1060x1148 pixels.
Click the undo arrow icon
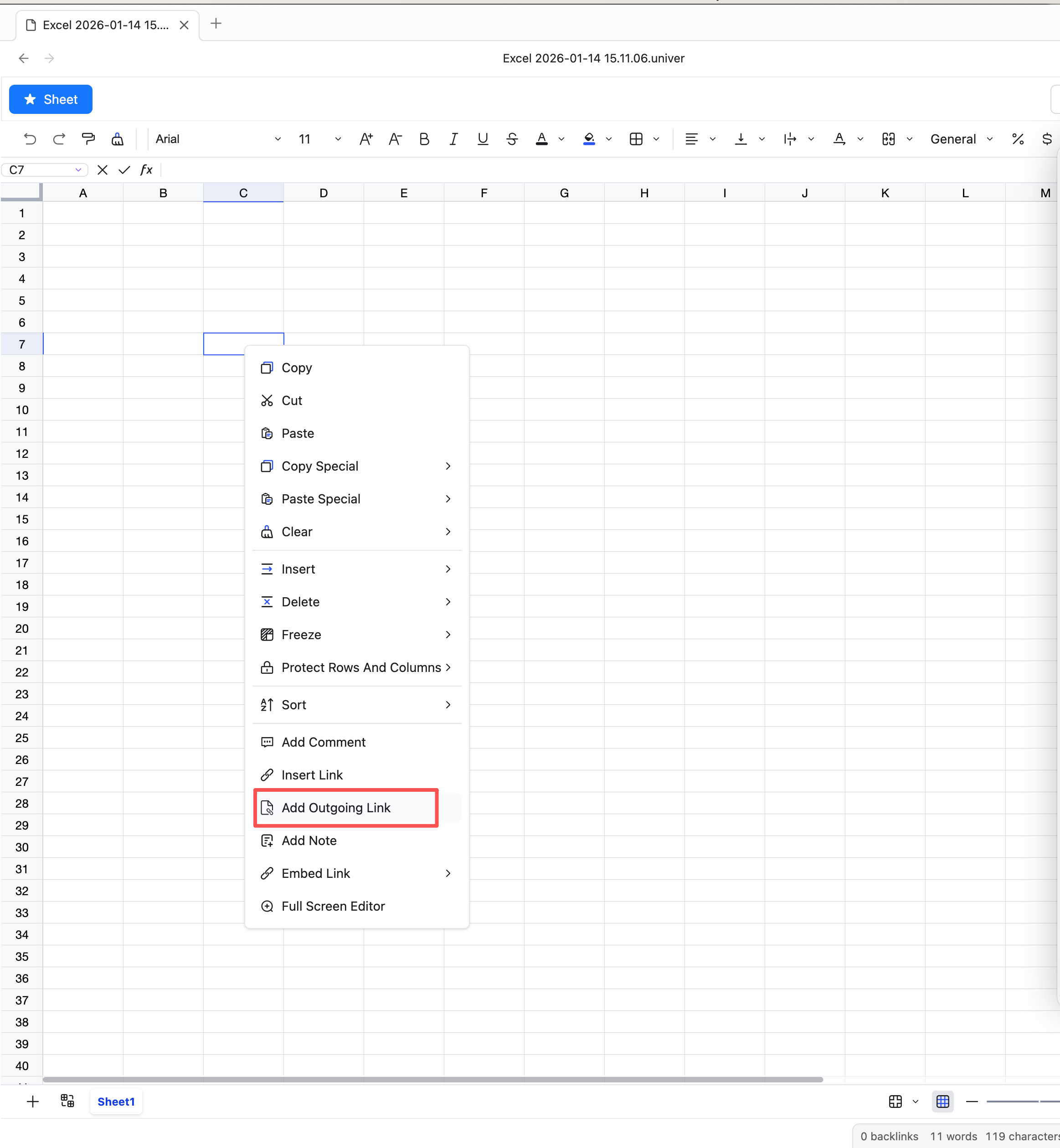point(30,139)
